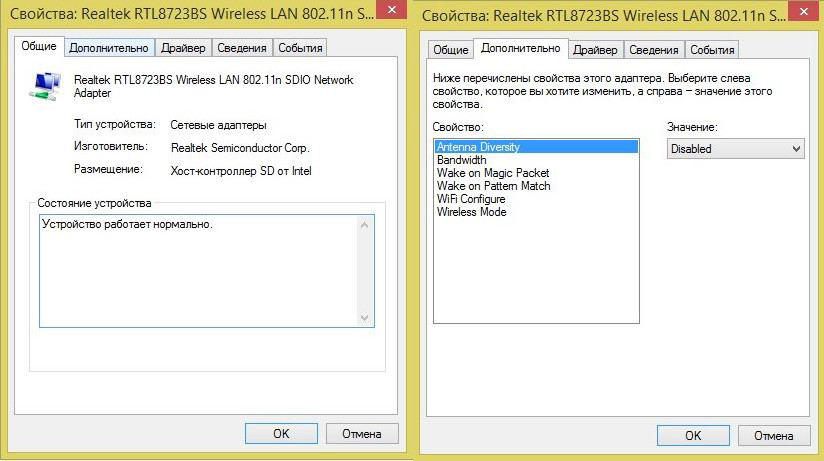Click Отмена in the device status dialog
The height and width of the screenshot is (461, 824).
[362, 434]
